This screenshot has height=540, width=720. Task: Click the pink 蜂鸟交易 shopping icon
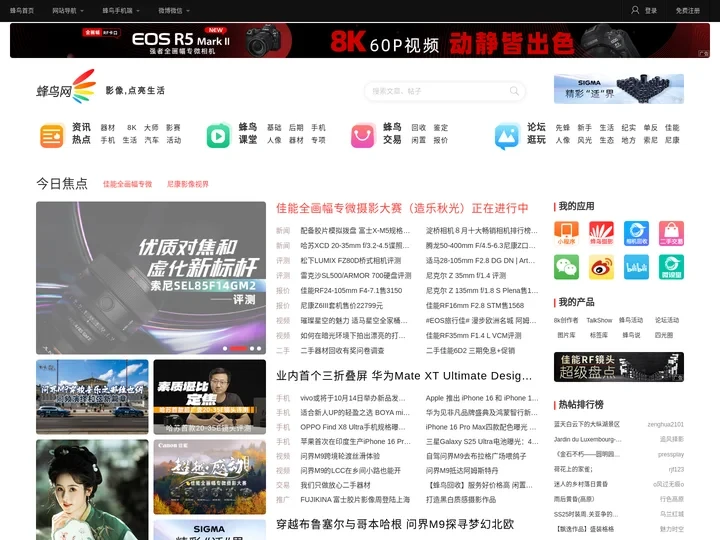pyautogui.click(x=363, y=136)
